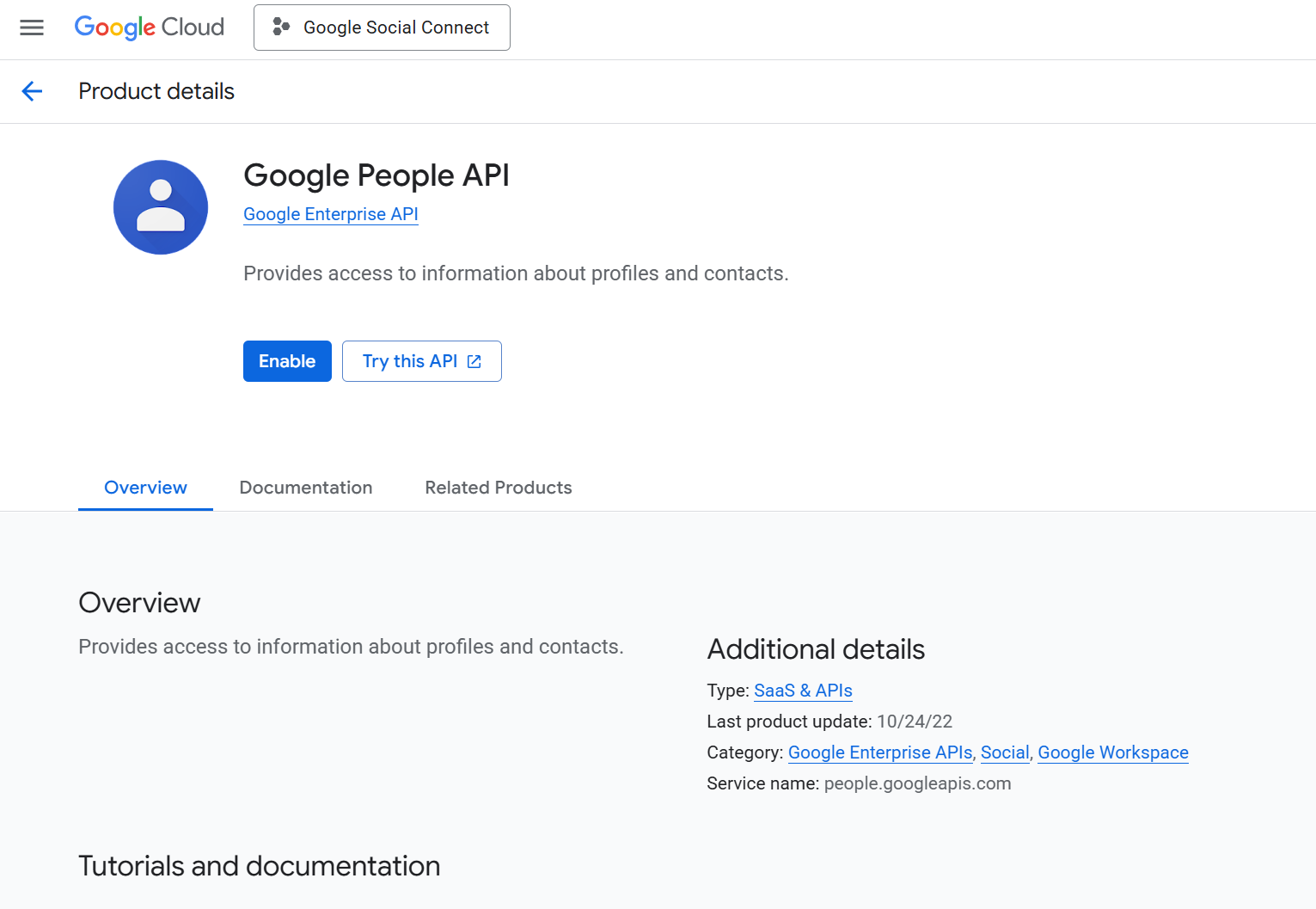This screenshot has height=909, width=1316.
Task: Click the Overview section heading
Action: (x=139, y=603)
